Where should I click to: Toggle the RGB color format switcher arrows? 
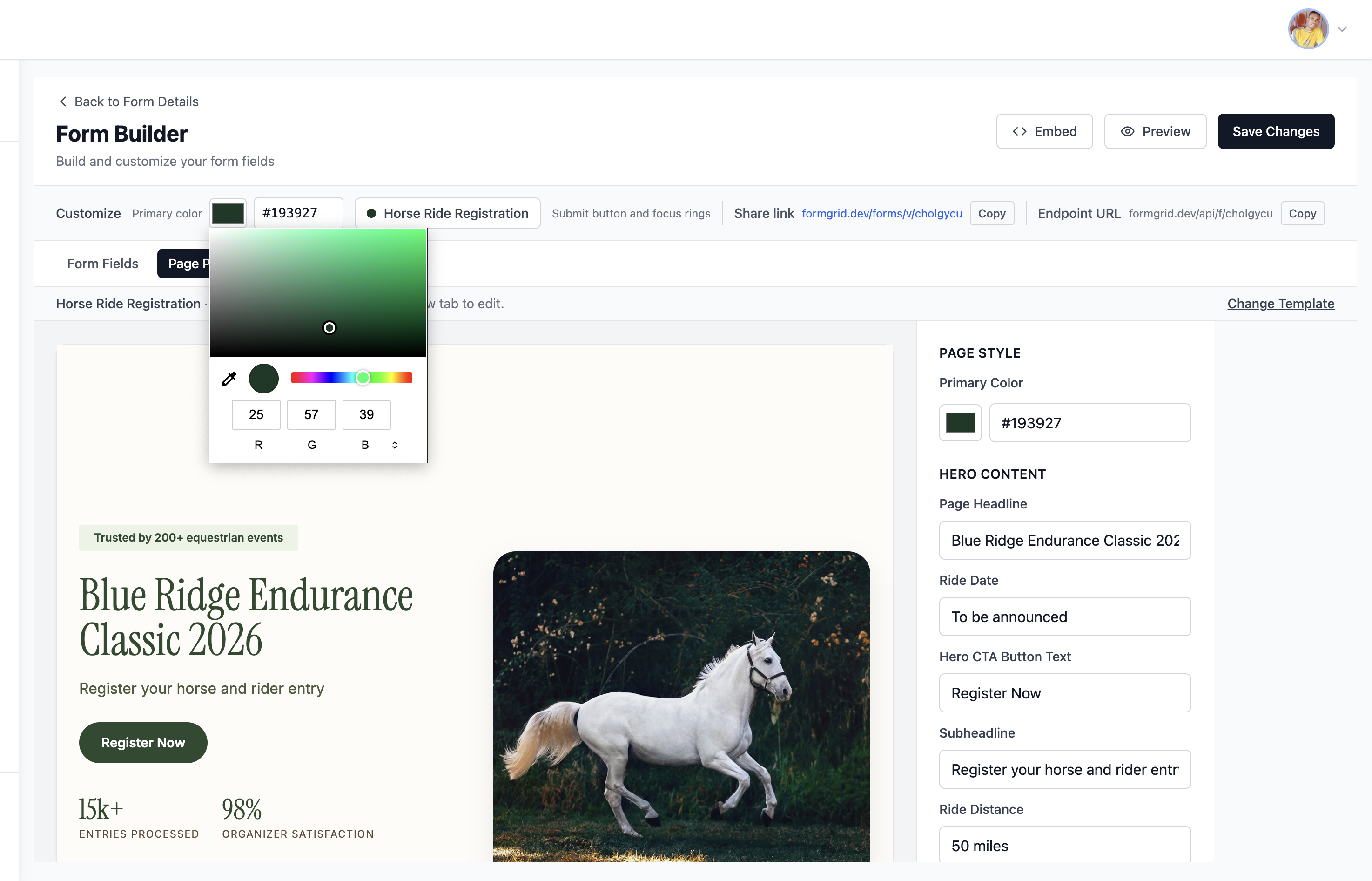click(395, 445)
